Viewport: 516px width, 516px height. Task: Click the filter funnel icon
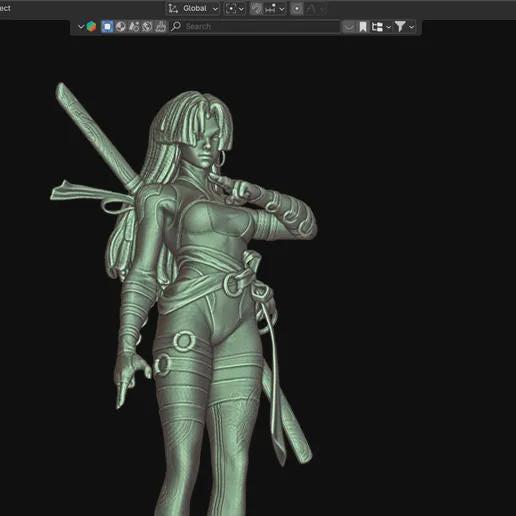[400, 27]
